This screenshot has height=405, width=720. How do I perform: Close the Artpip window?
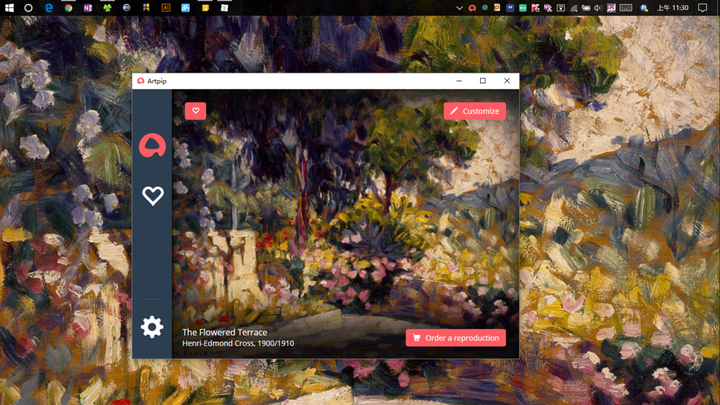coord(507,81)
